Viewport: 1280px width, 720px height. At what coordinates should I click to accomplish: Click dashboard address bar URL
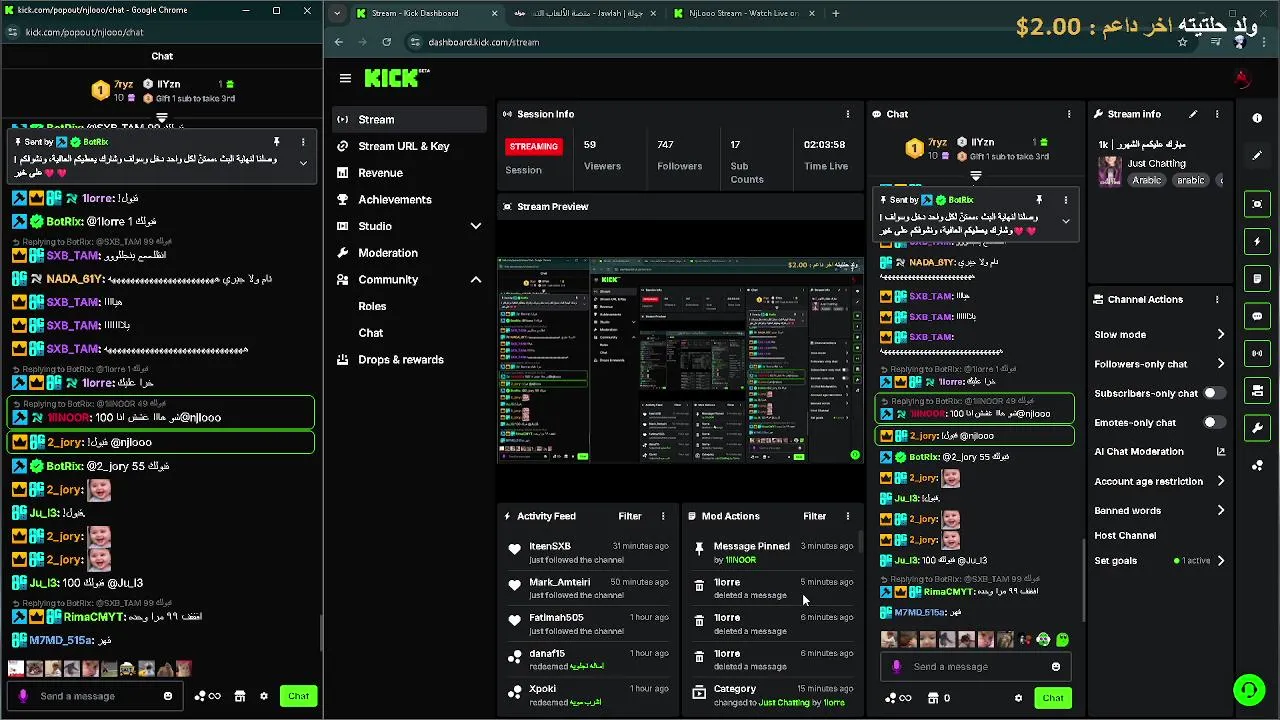click(x=484, y=42)
